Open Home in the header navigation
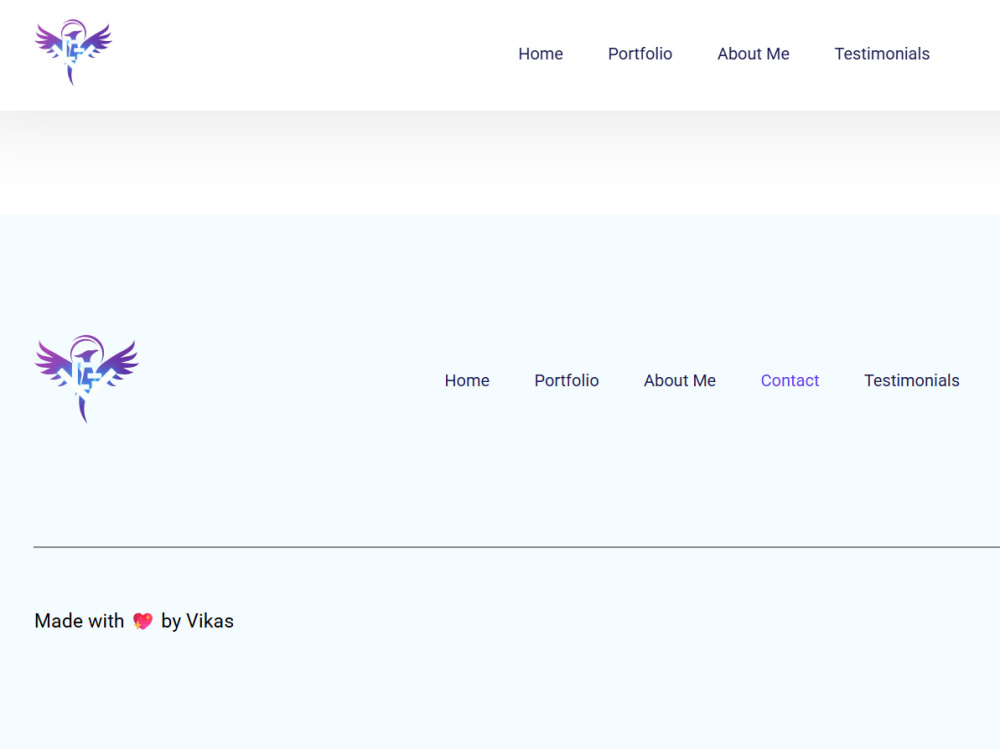The height and width of the screenshot is (749, 1000). point(540,54)
